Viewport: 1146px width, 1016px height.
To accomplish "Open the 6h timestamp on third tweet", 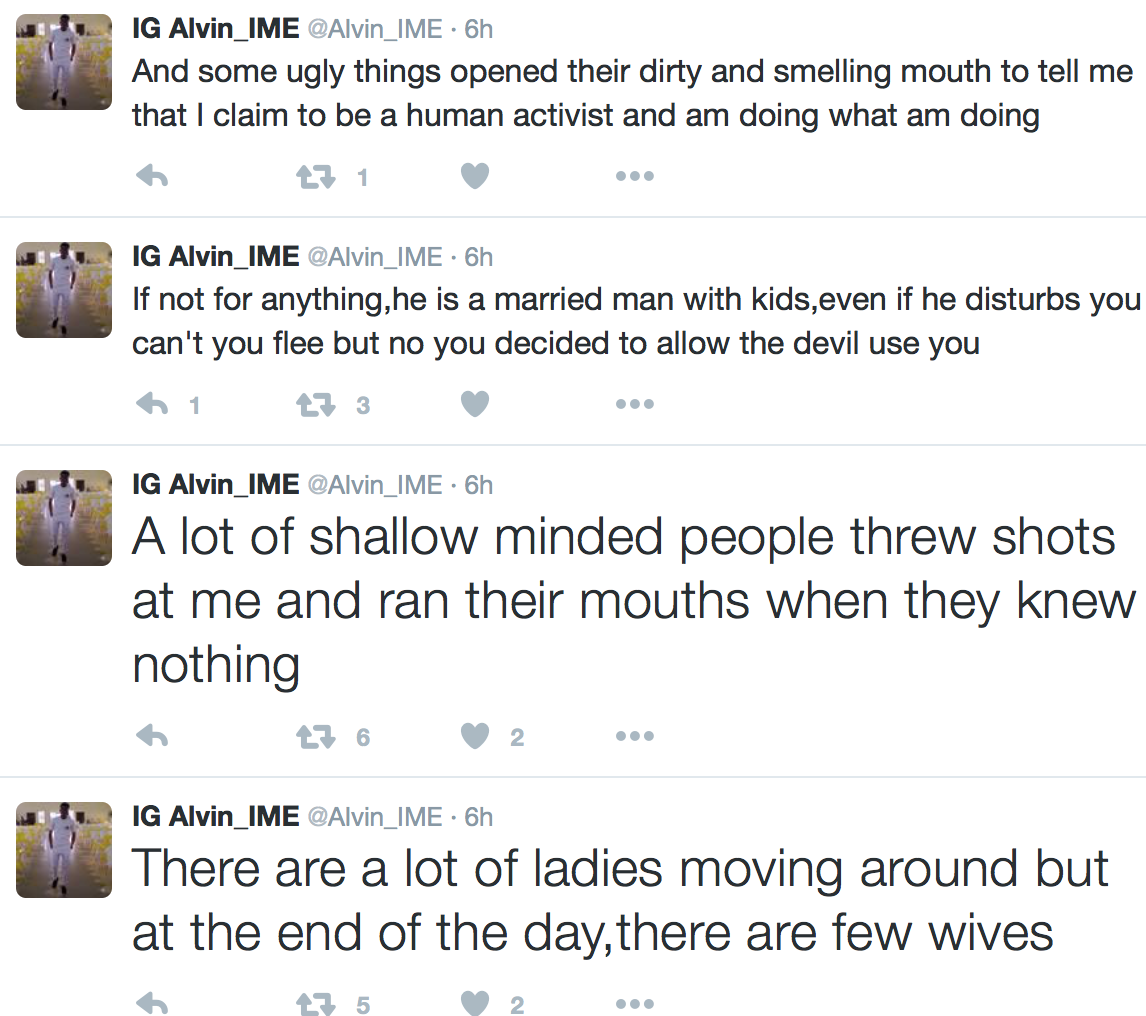I will [479, 485].
